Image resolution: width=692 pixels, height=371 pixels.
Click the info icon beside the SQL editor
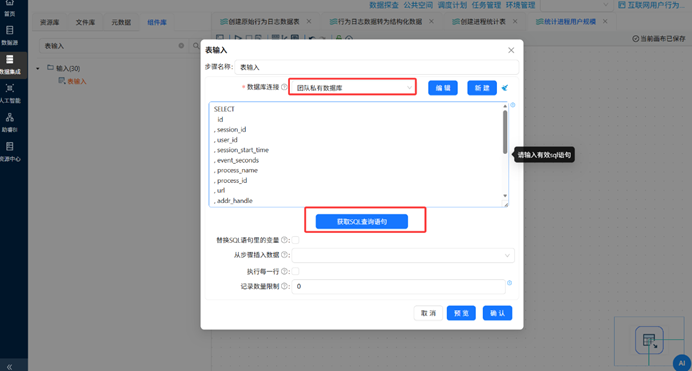tap(513, 105)
